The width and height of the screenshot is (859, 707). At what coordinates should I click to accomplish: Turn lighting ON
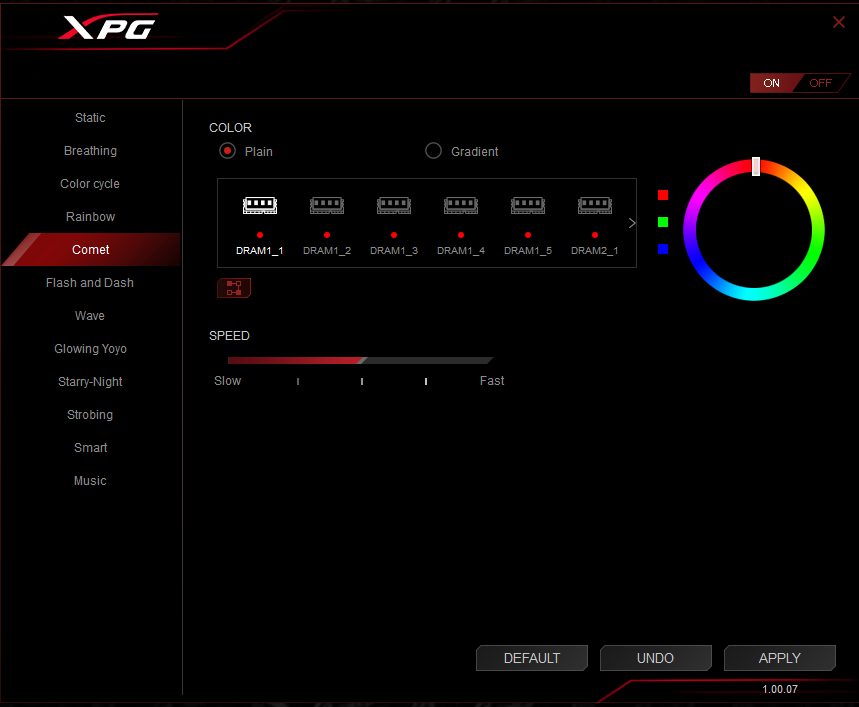click(x=771, y=83)
